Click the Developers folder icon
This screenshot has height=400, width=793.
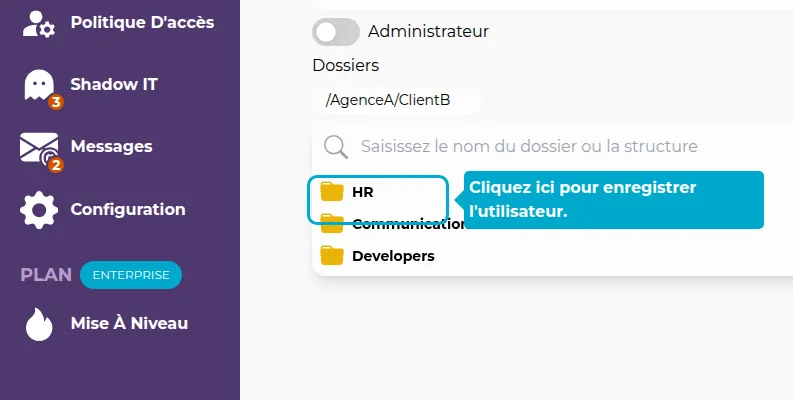[331, 255]
